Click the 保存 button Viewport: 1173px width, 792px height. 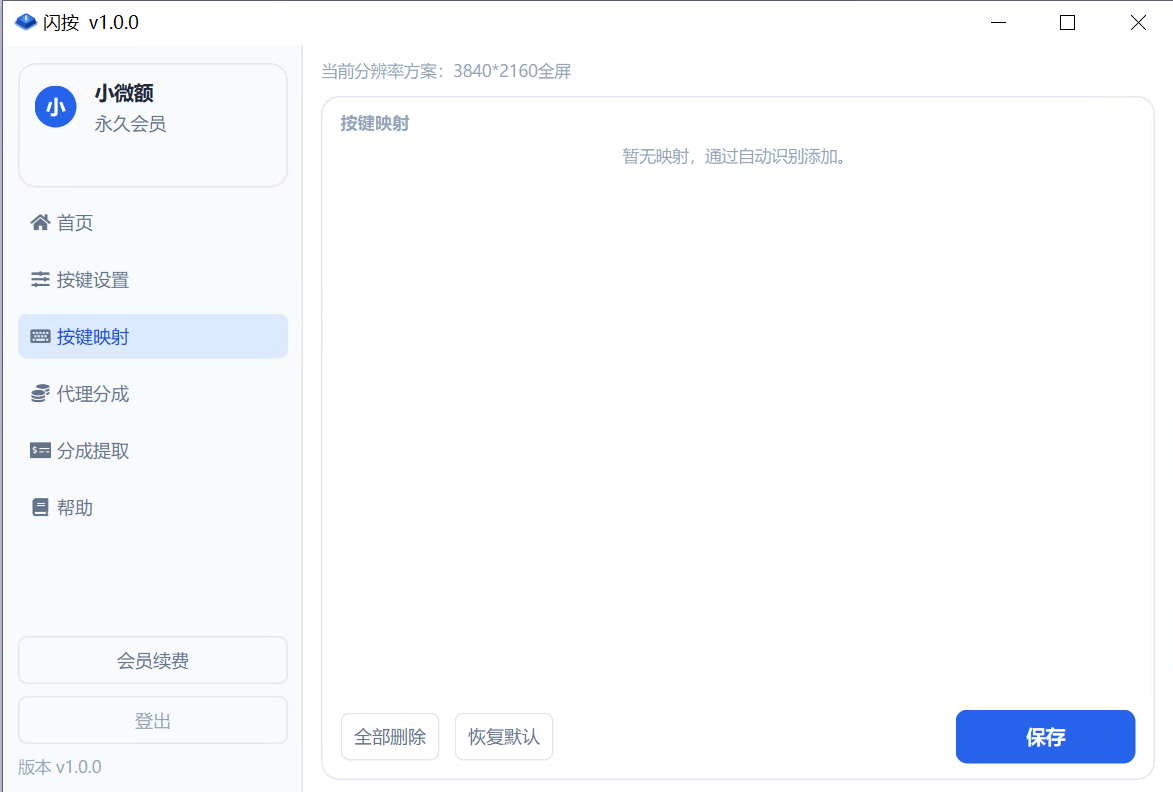pyautogui.click(x=1045, y=736)
